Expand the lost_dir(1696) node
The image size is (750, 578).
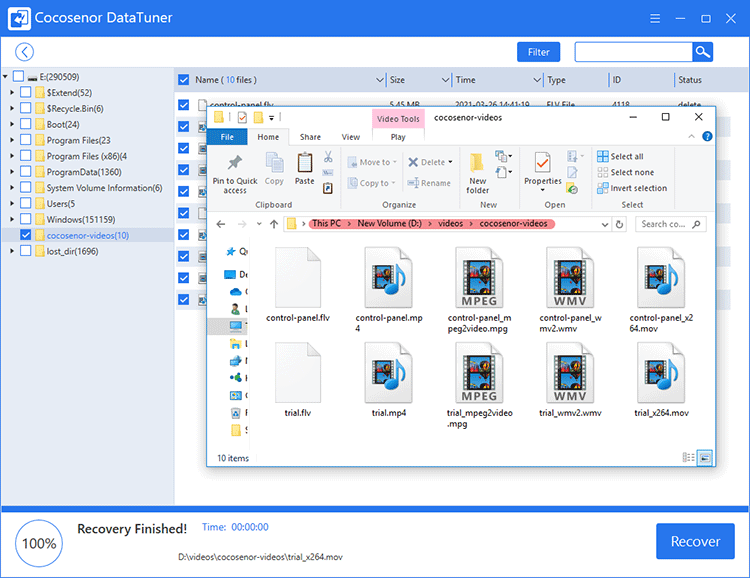pos(12,251)
